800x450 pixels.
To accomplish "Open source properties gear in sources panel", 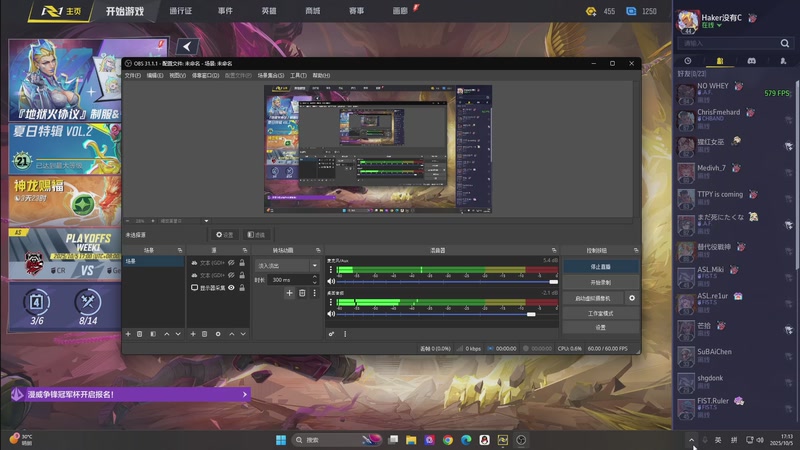I will pyautogui.click(x=218, y=333).
